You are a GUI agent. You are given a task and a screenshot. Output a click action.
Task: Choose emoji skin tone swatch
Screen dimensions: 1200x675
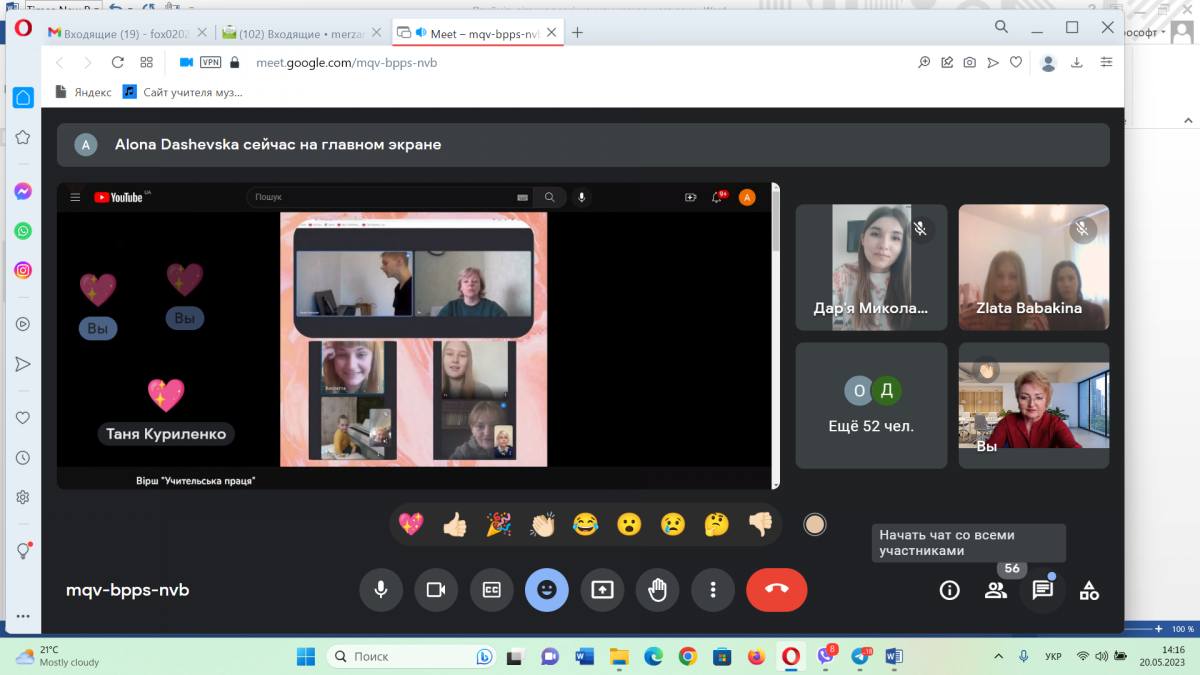[x=815, y=524]
